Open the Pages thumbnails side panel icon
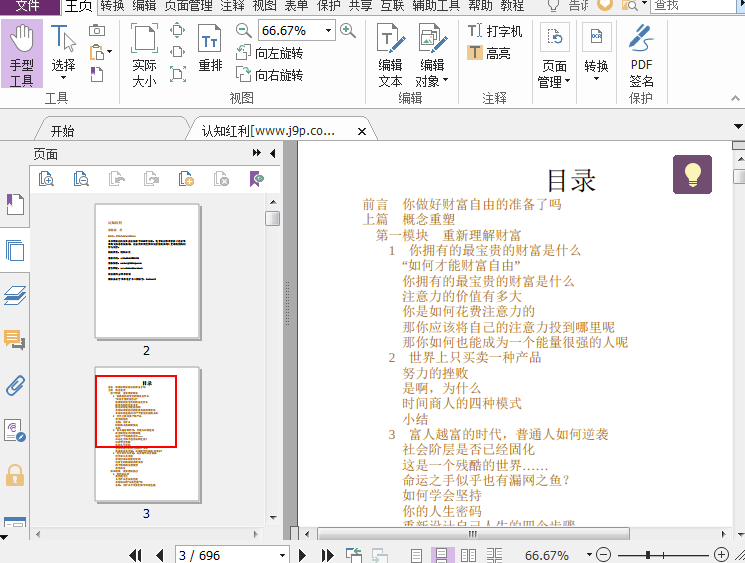The height and width of the screenshot is (563, 745). [x=15, y=250]
